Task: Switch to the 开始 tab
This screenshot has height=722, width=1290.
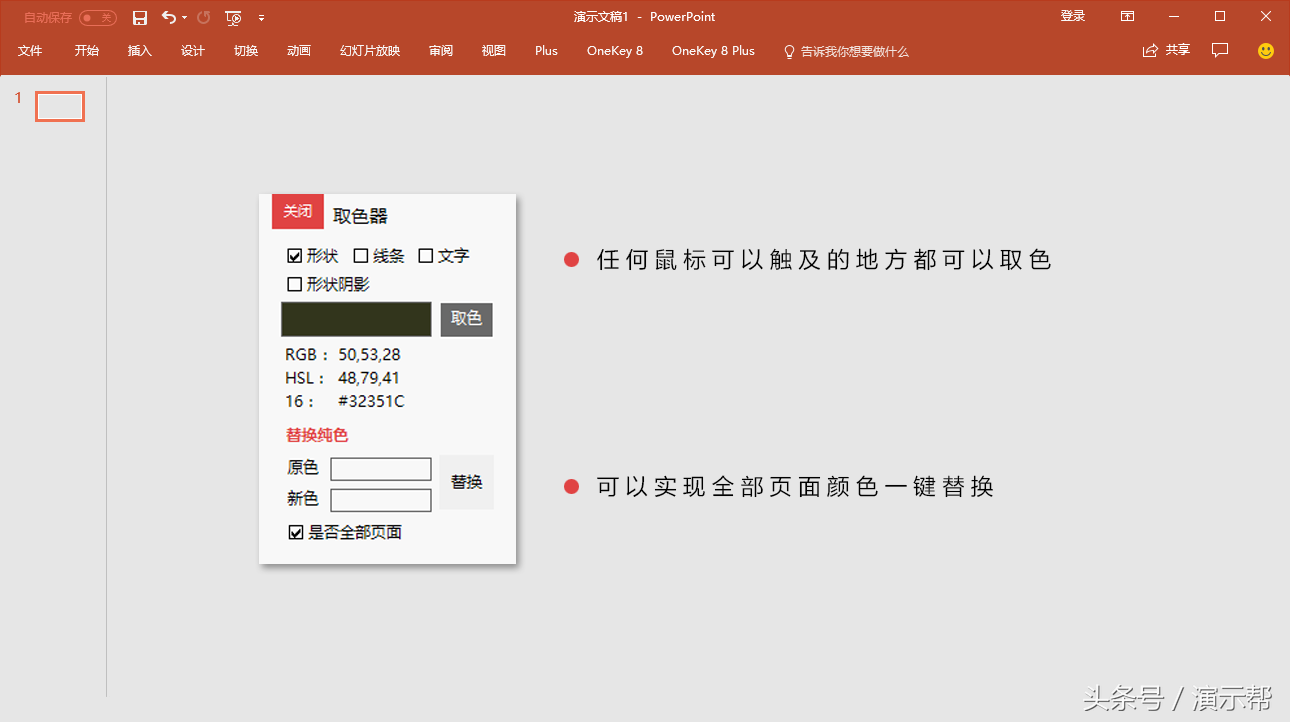Action: click(87, 51)
